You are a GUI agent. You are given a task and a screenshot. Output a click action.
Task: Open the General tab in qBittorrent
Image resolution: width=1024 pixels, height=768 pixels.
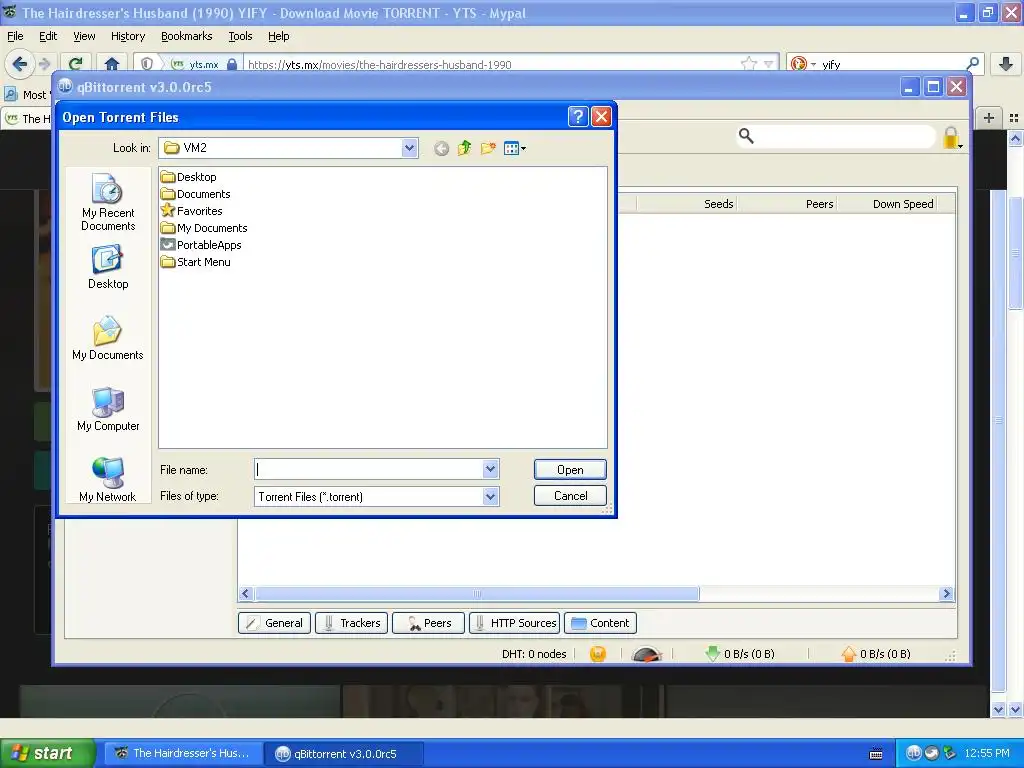coord(275,623)
